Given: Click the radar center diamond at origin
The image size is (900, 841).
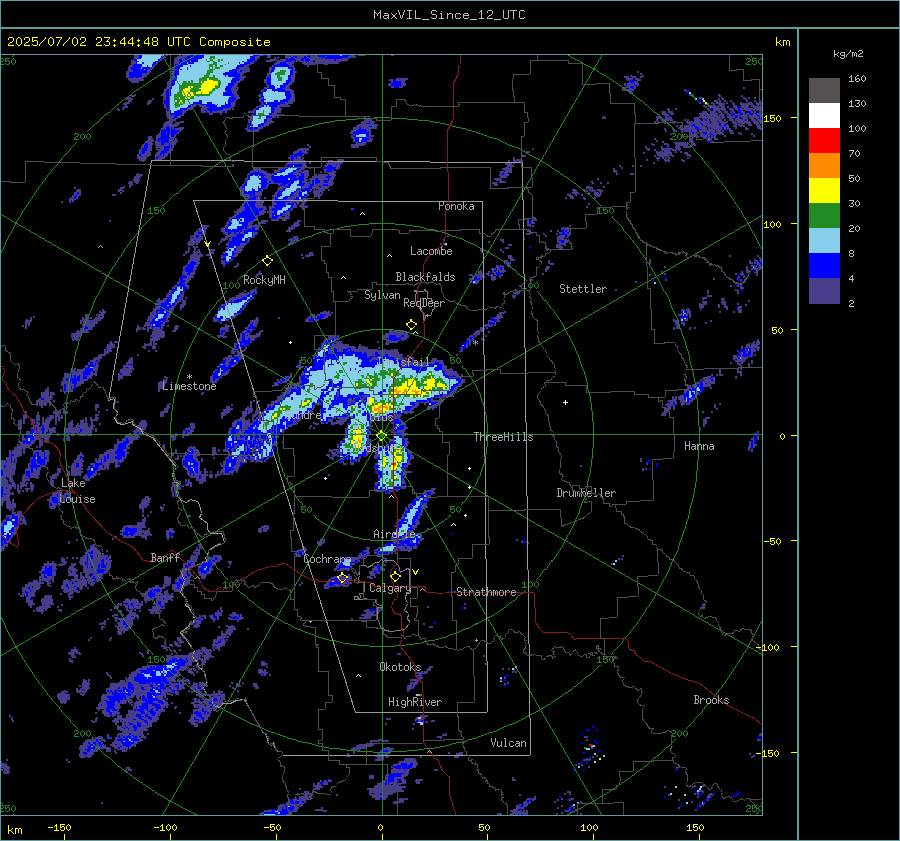Looking at the screenshot, I should [382, 436].
